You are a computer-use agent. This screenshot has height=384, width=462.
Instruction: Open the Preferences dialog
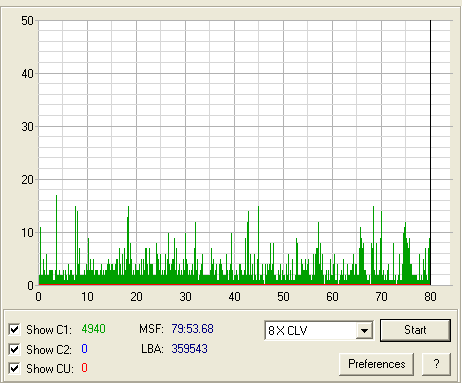click(x=377, y=364)
